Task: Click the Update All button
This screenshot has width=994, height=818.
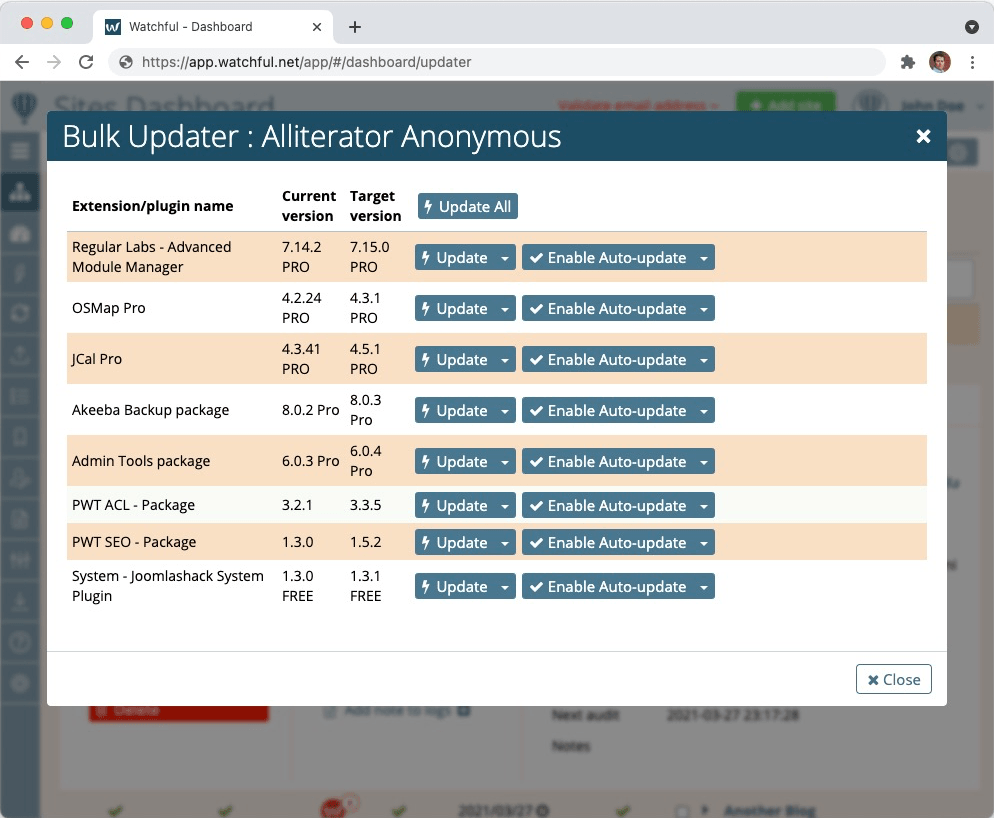Action: tap(467, 206)
